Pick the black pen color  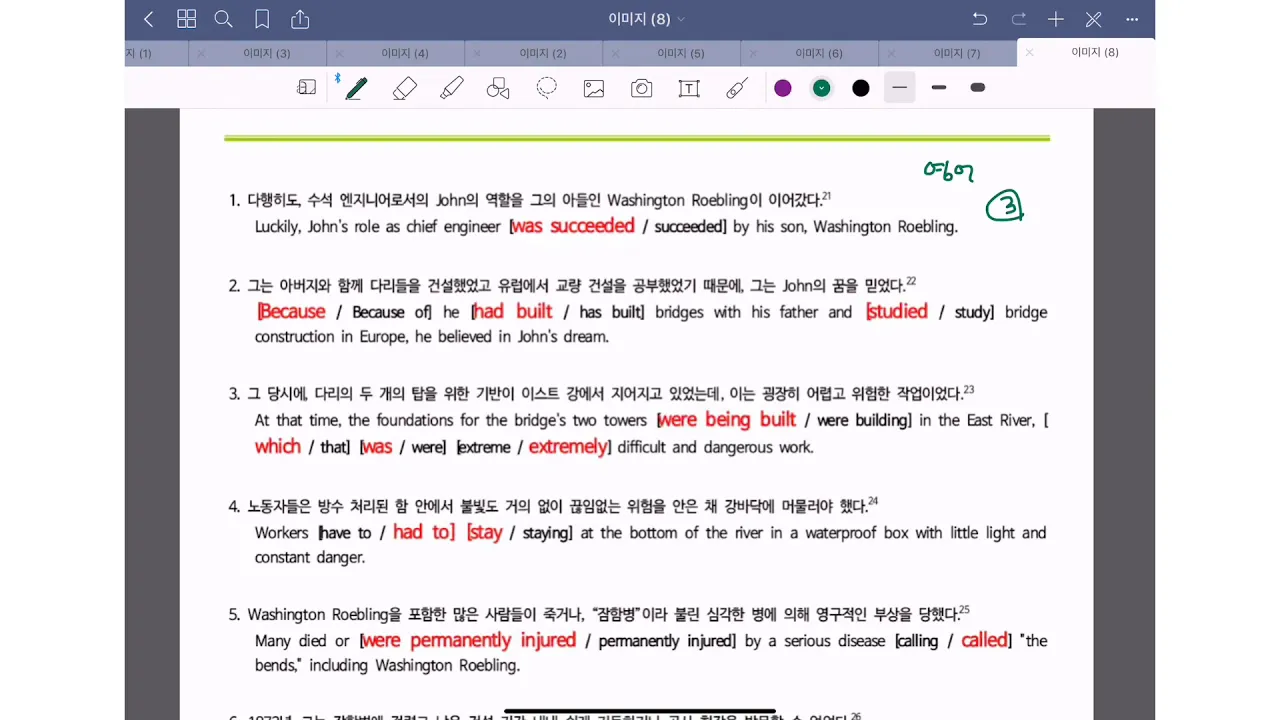861,88
